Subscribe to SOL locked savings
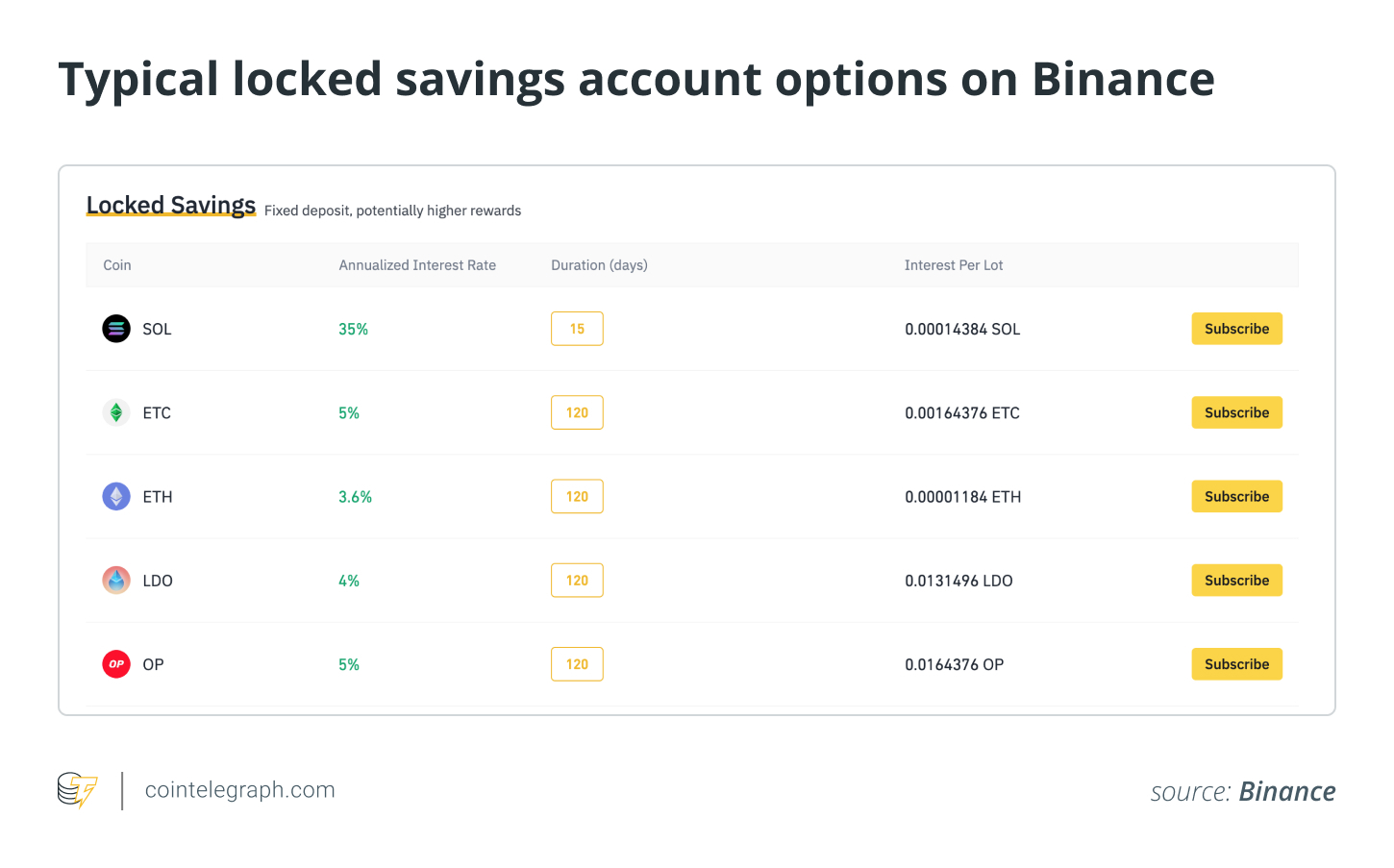This screenshot has width=1394, height=868. [x=1236, y=329]
